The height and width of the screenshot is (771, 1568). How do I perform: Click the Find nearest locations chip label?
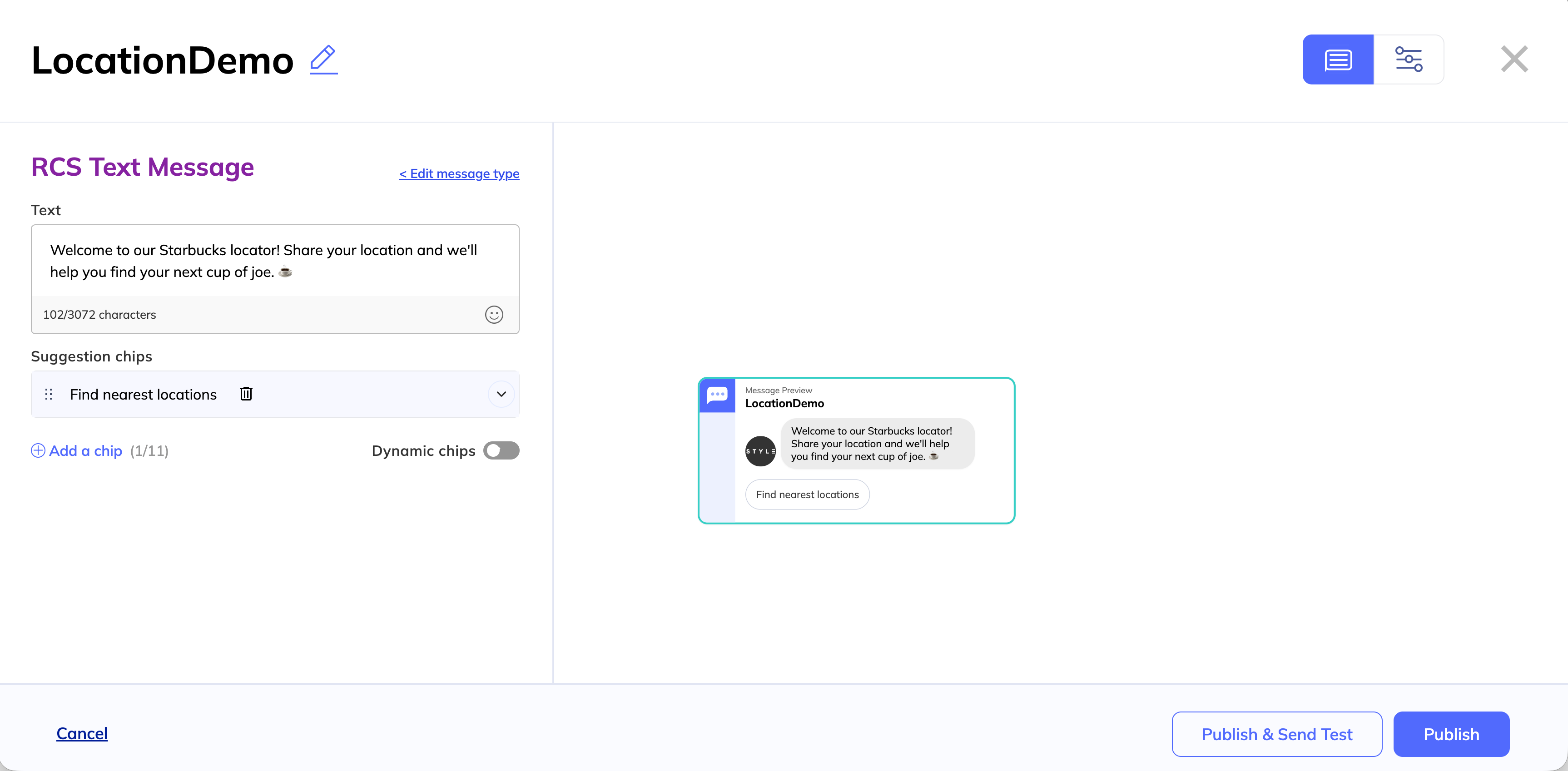click(143, 394)
